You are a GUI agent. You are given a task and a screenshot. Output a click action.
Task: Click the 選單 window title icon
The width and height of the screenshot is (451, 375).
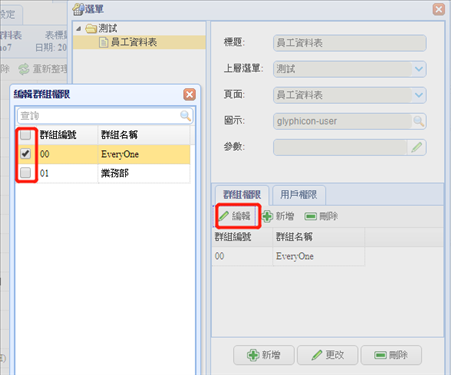click(x=78, y=9)
